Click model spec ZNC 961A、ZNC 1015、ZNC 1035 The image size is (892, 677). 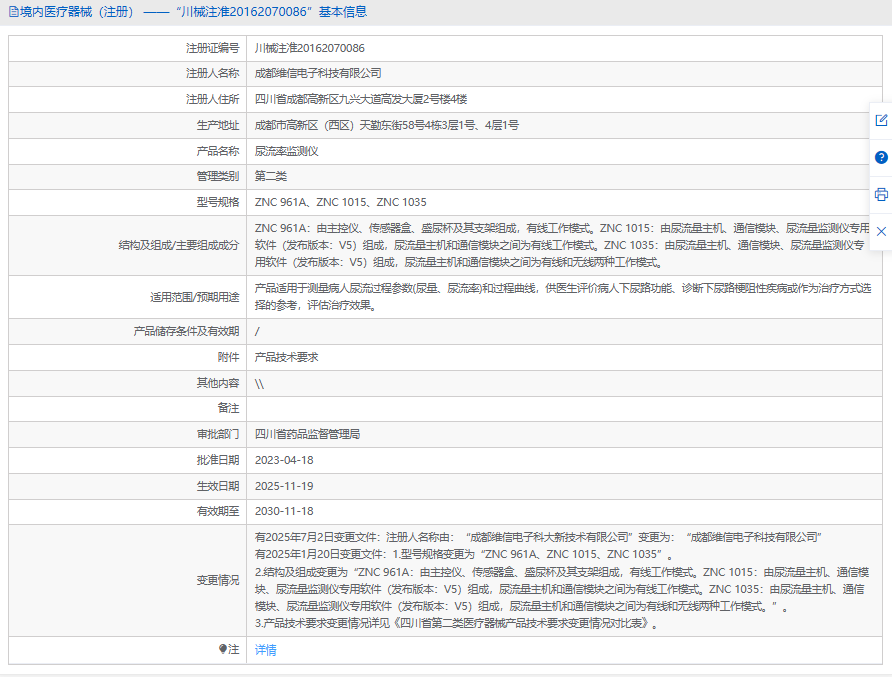340,203
